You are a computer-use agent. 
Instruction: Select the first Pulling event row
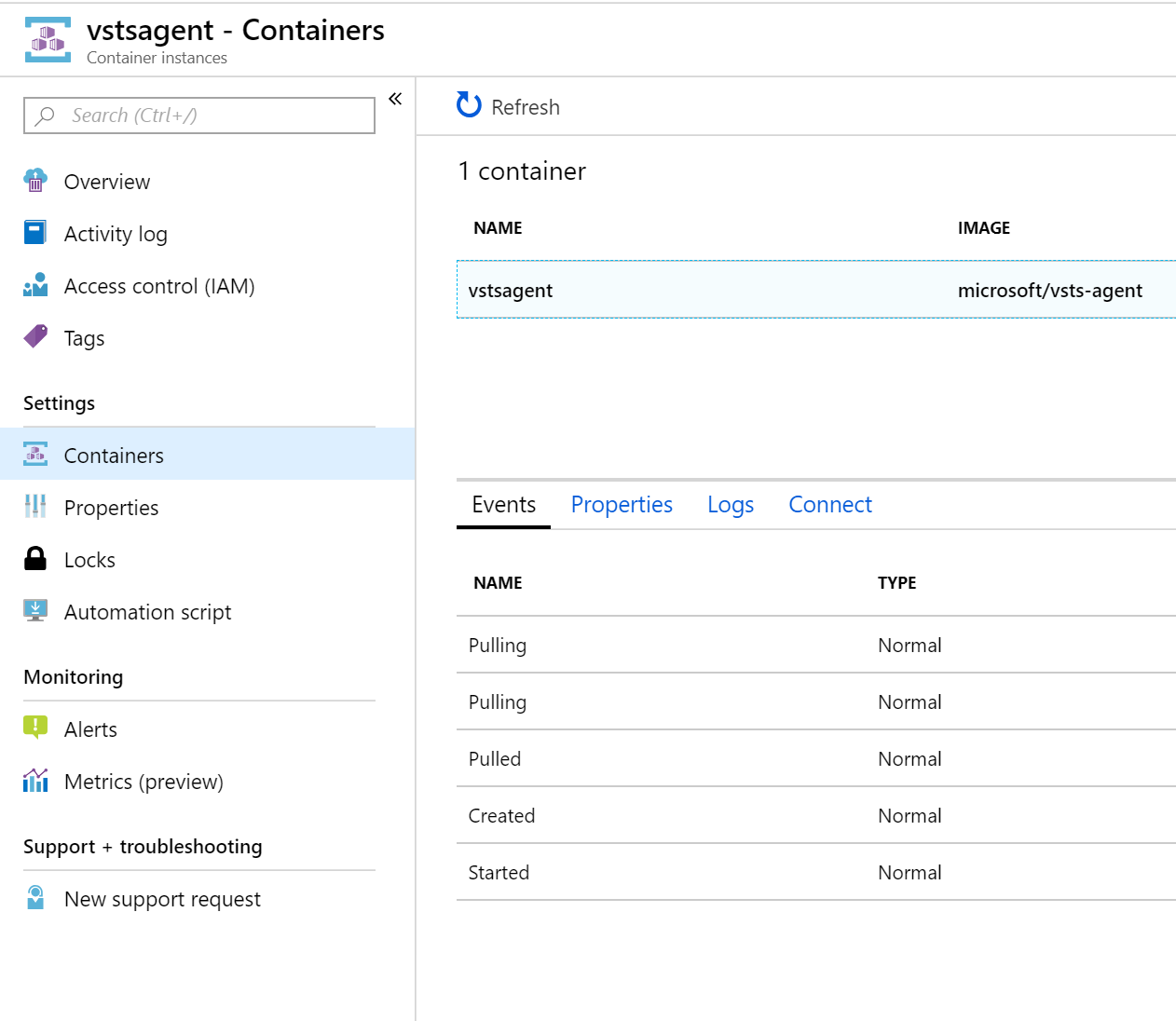pos(816,645)
